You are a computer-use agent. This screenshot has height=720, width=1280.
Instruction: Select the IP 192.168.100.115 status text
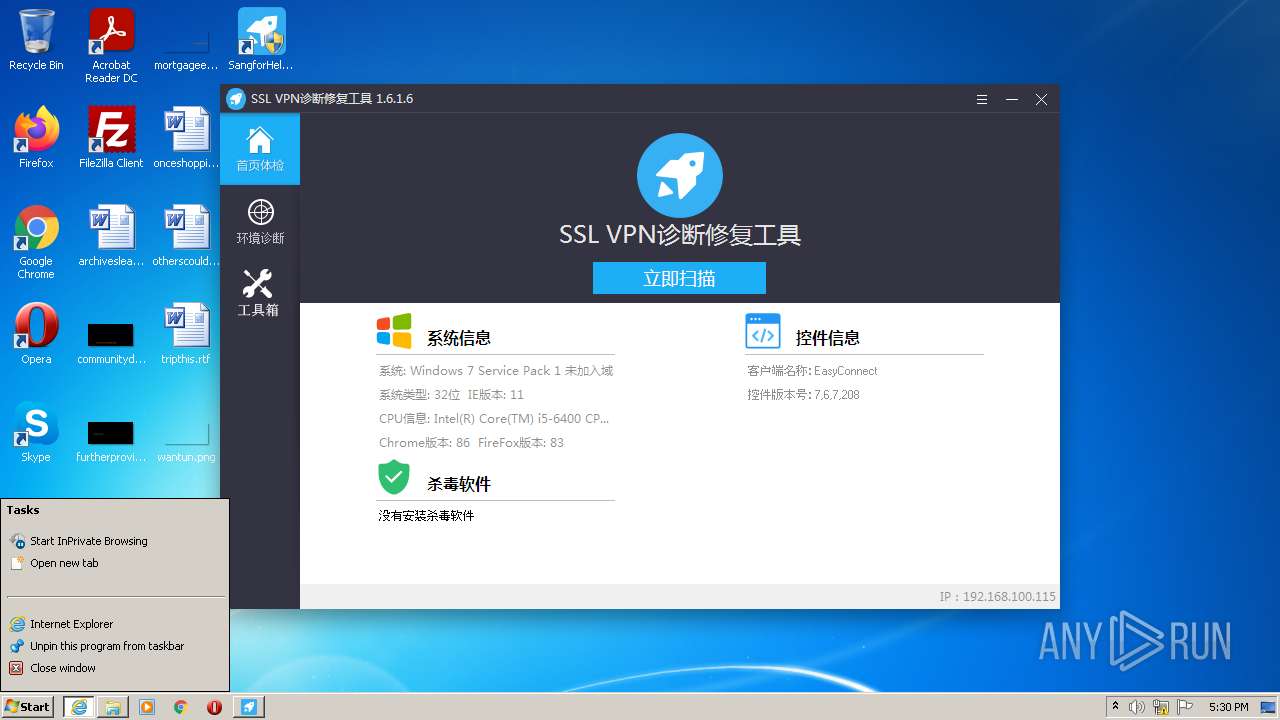[x=997, y=597]
